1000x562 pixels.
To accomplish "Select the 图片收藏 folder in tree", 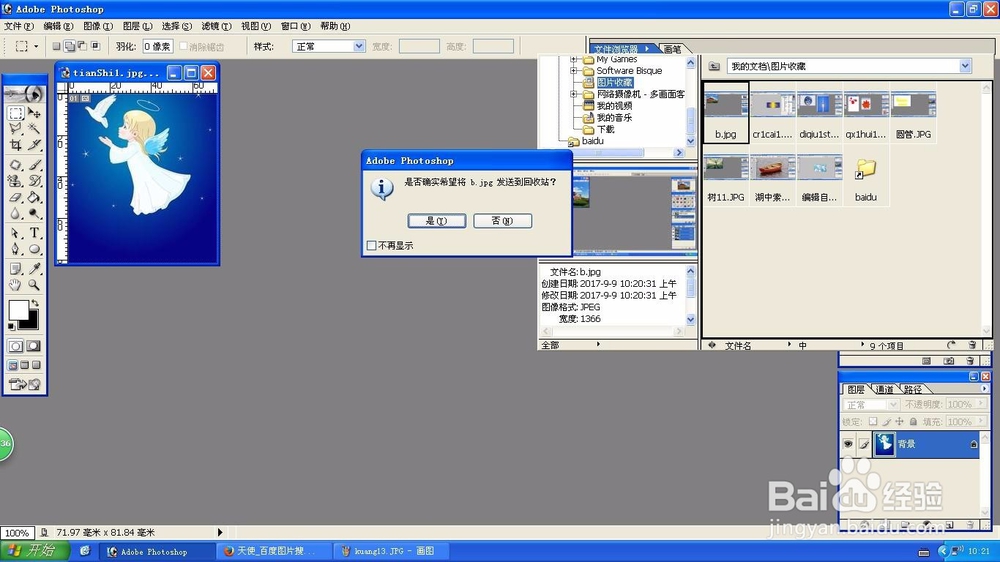I will point(614,82).
